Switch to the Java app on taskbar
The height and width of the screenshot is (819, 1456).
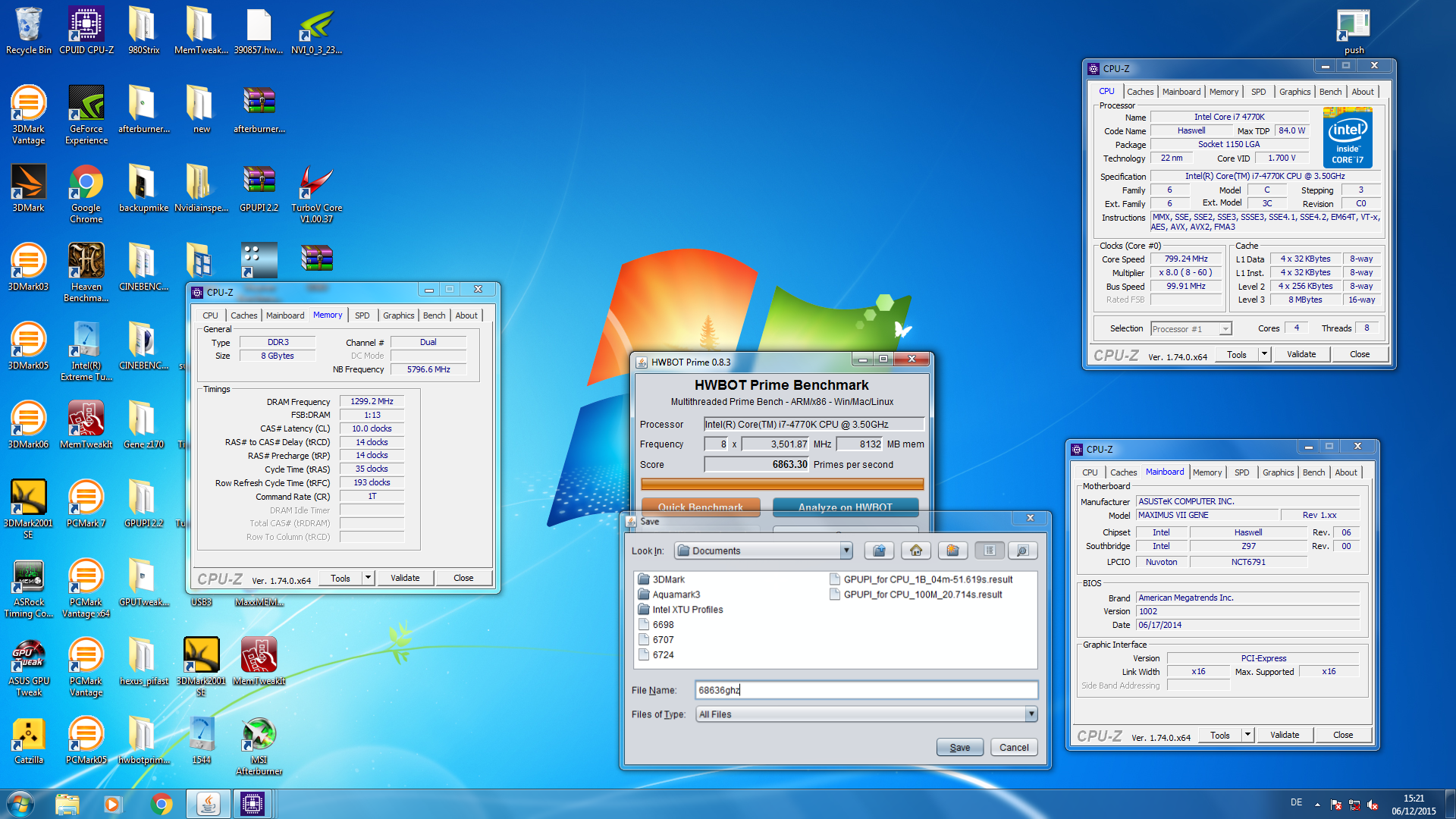208,804
